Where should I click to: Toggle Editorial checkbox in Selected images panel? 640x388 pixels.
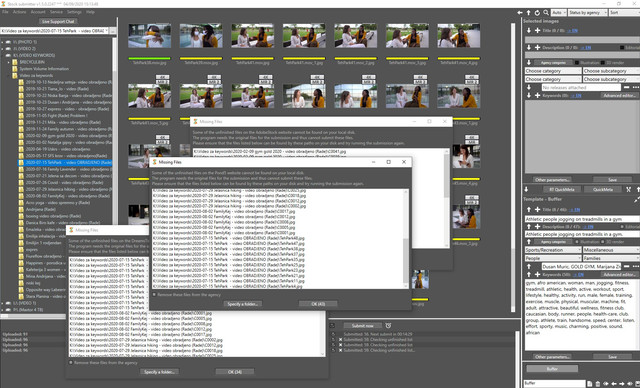click(x=622, y=48)
